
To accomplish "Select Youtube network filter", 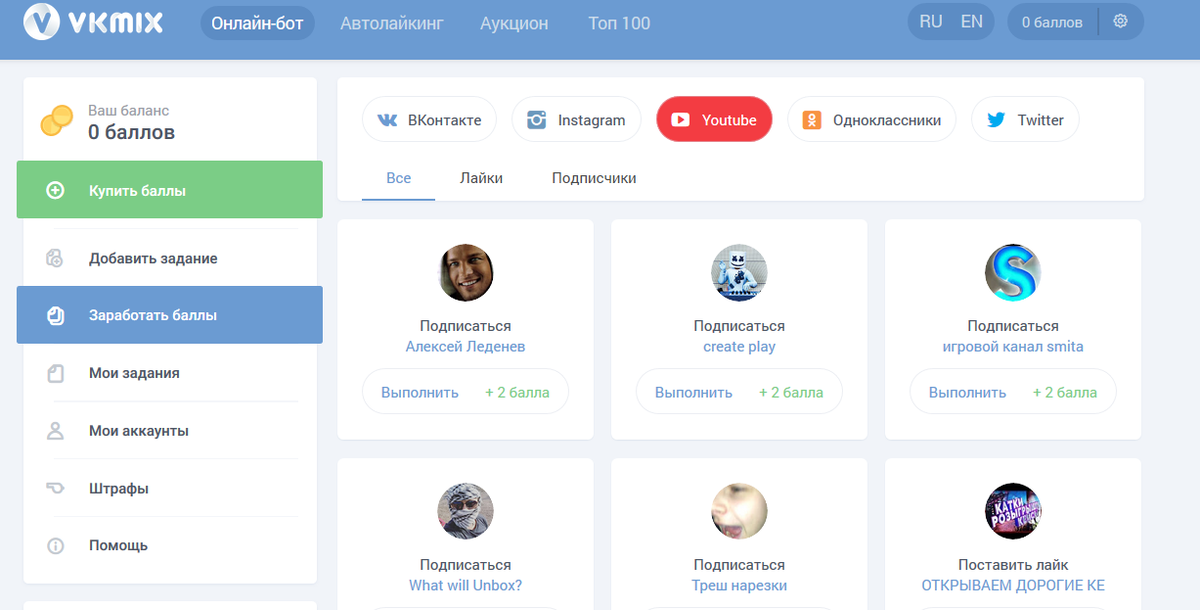I will (714, 120).
